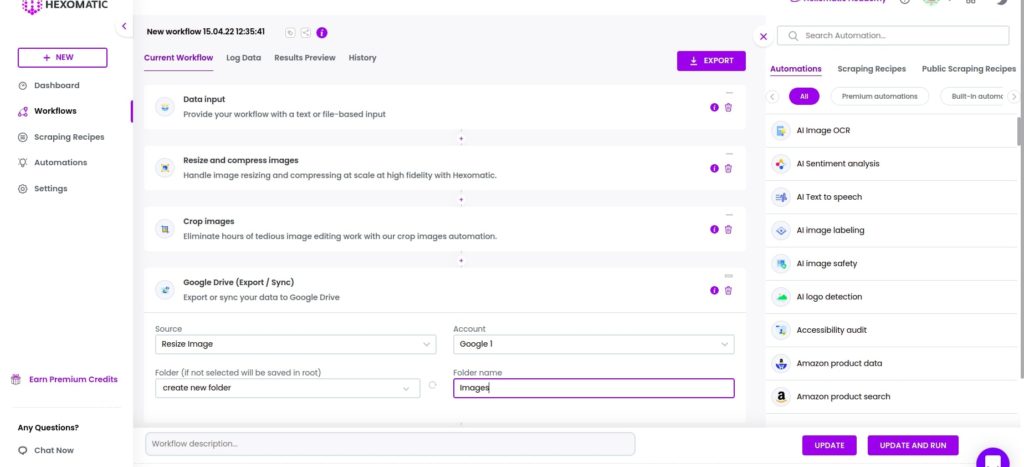Open the Source dropdown showing Resize Image
Screen dimensions: 1024x467
(x=295, y=344)
